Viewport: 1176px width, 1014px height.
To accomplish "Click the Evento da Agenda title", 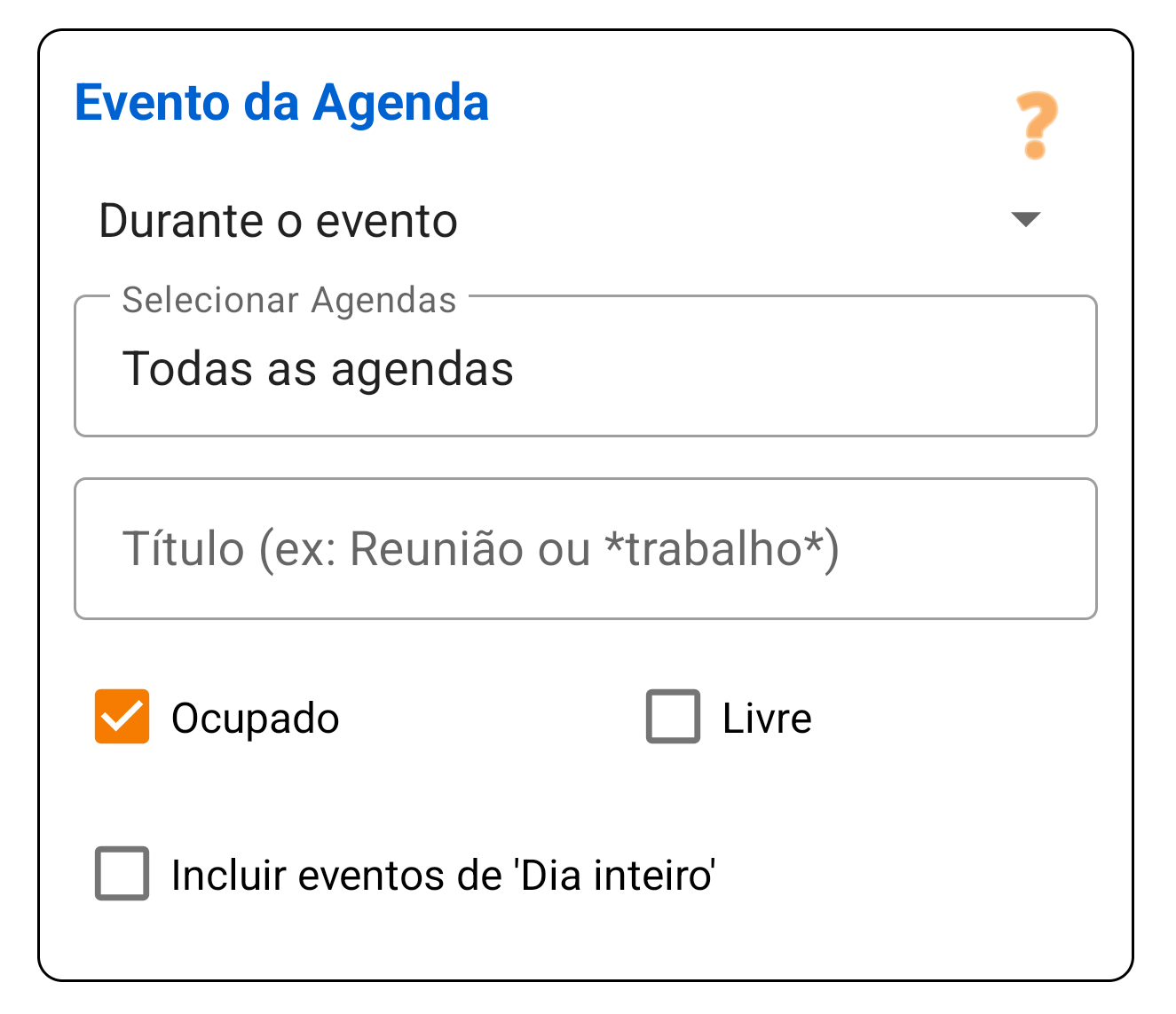I will click(x=282, y=102).
